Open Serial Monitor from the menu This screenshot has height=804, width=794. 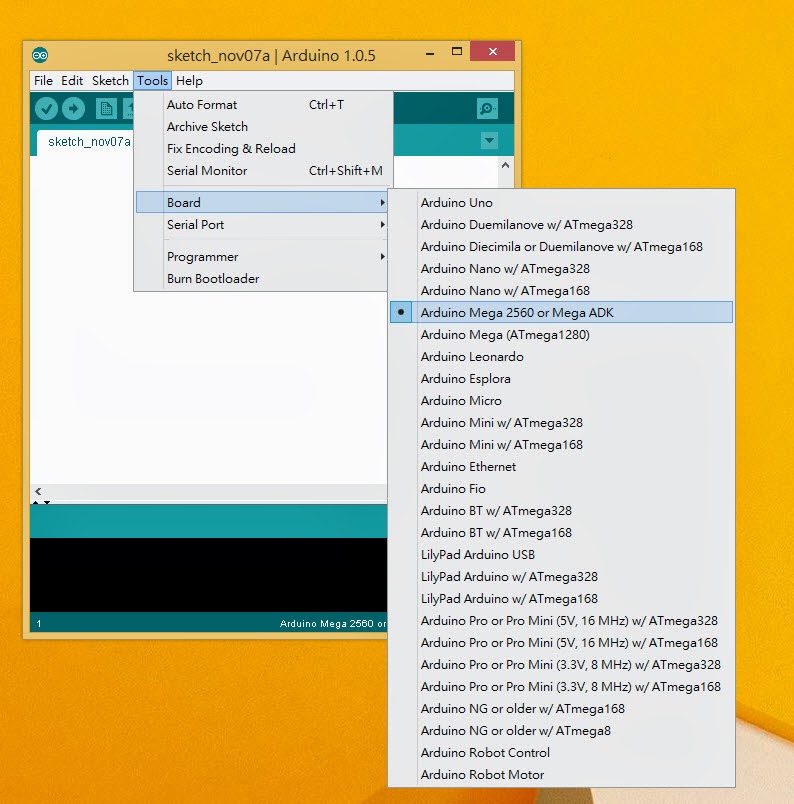coord(262,171)
